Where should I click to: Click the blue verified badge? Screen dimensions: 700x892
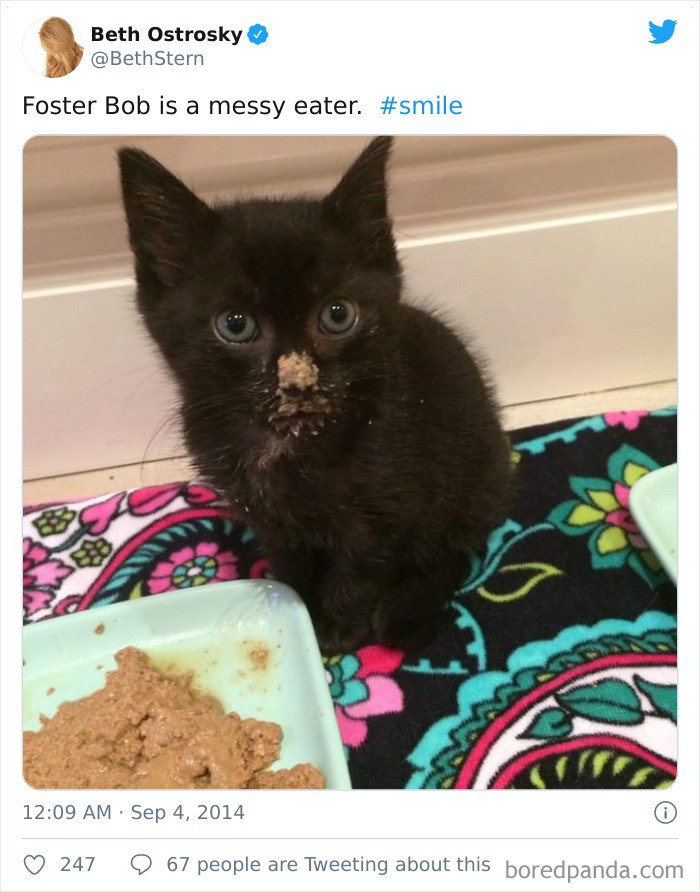(x=258, y=34)
